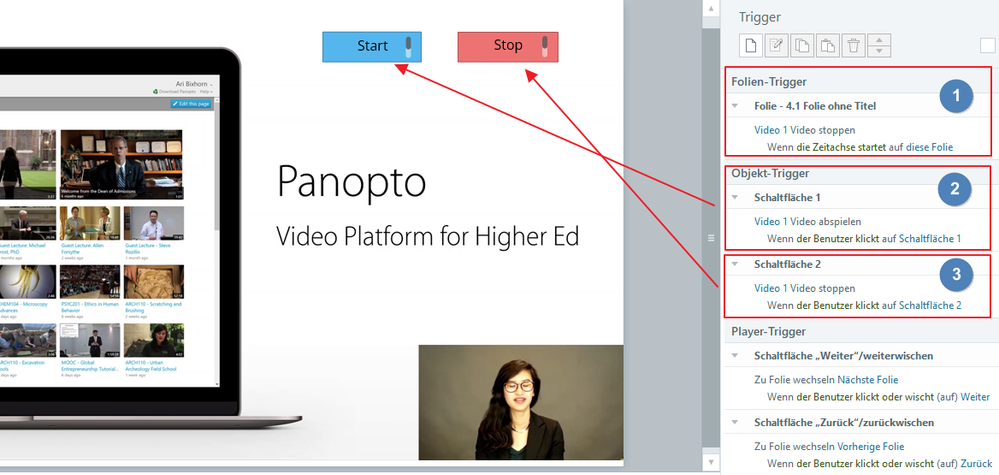Viewport: 999px width, 475px height.
Task: Open the Video 1 link under Folien-Trigger
Action: click(771, 130)
